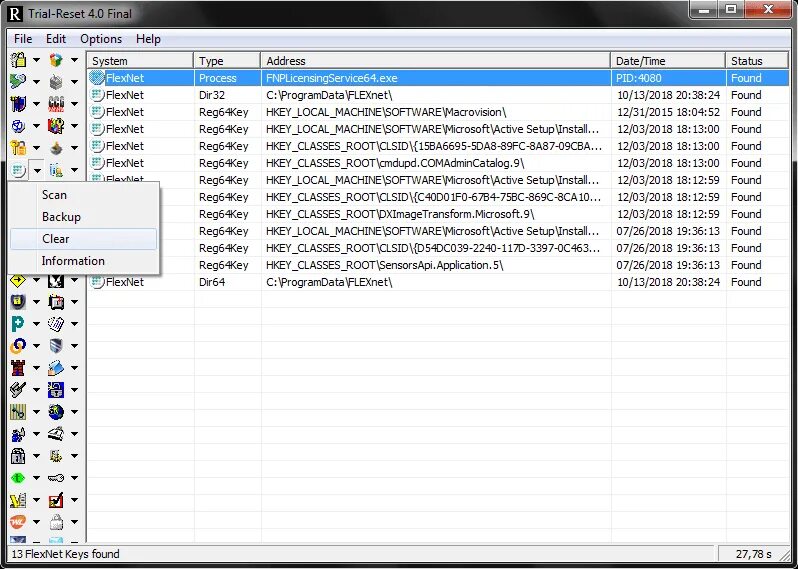Select the teal letter P icon

18,324
